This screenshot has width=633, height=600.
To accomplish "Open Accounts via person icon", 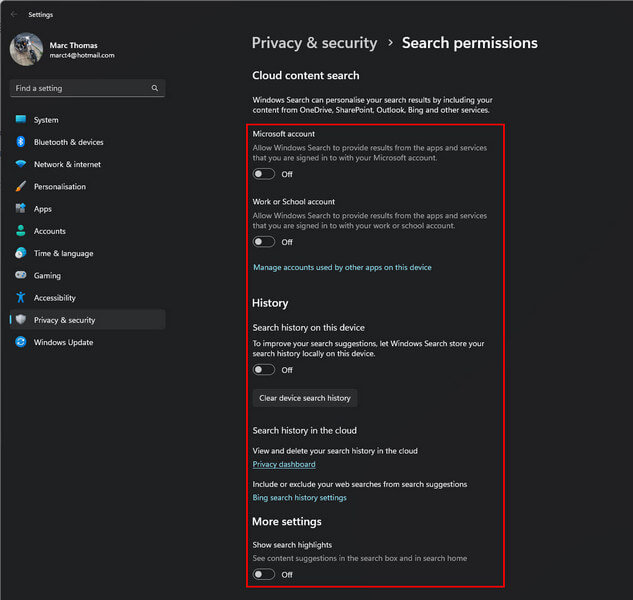I will pos(21,231).
